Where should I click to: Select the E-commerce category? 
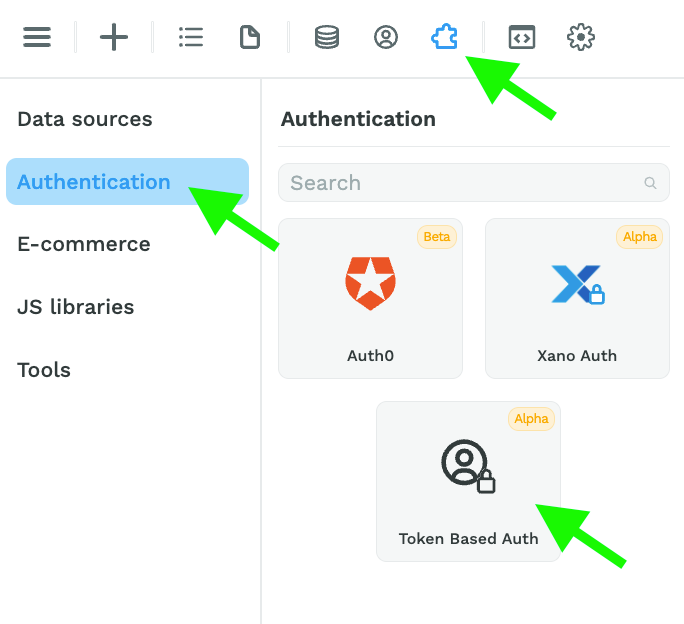coord(84,244)
